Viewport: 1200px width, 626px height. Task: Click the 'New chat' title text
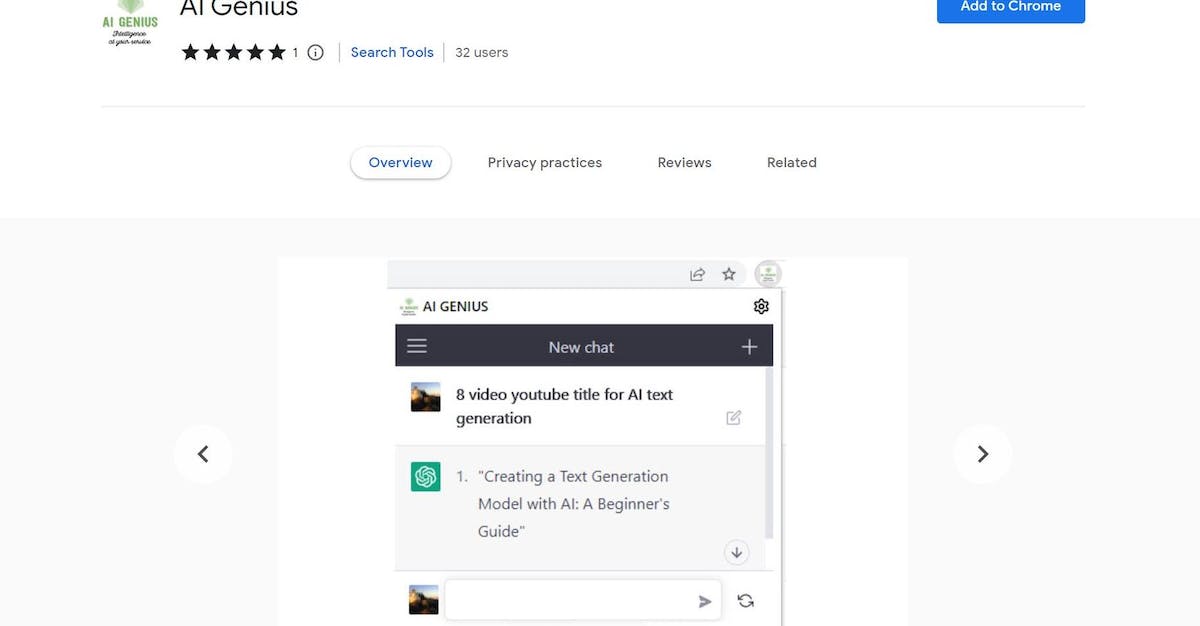pyautogui.click(x=582, y=347)
